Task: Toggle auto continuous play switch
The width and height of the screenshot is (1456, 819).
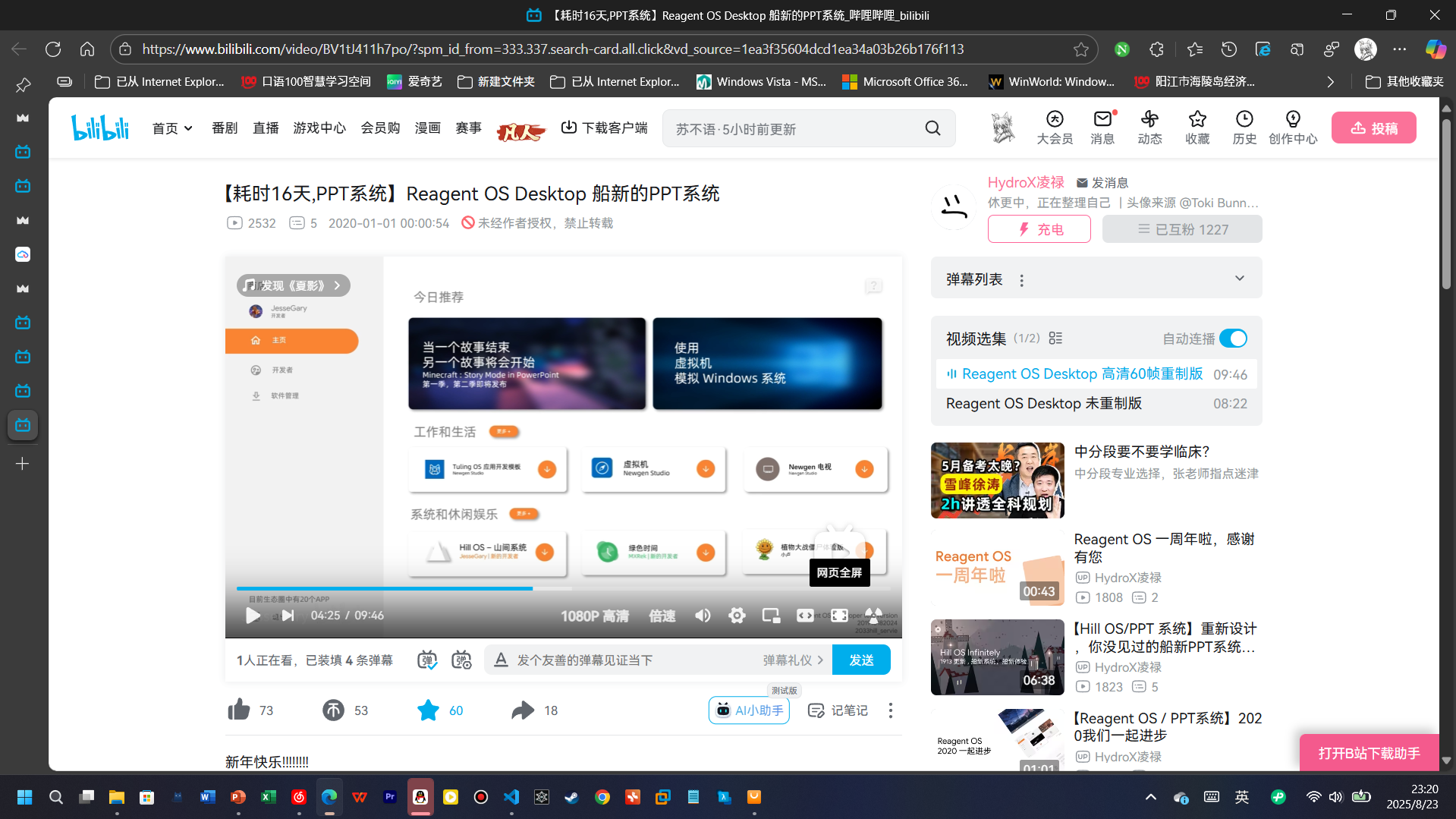Action: tap(1233, 339)
